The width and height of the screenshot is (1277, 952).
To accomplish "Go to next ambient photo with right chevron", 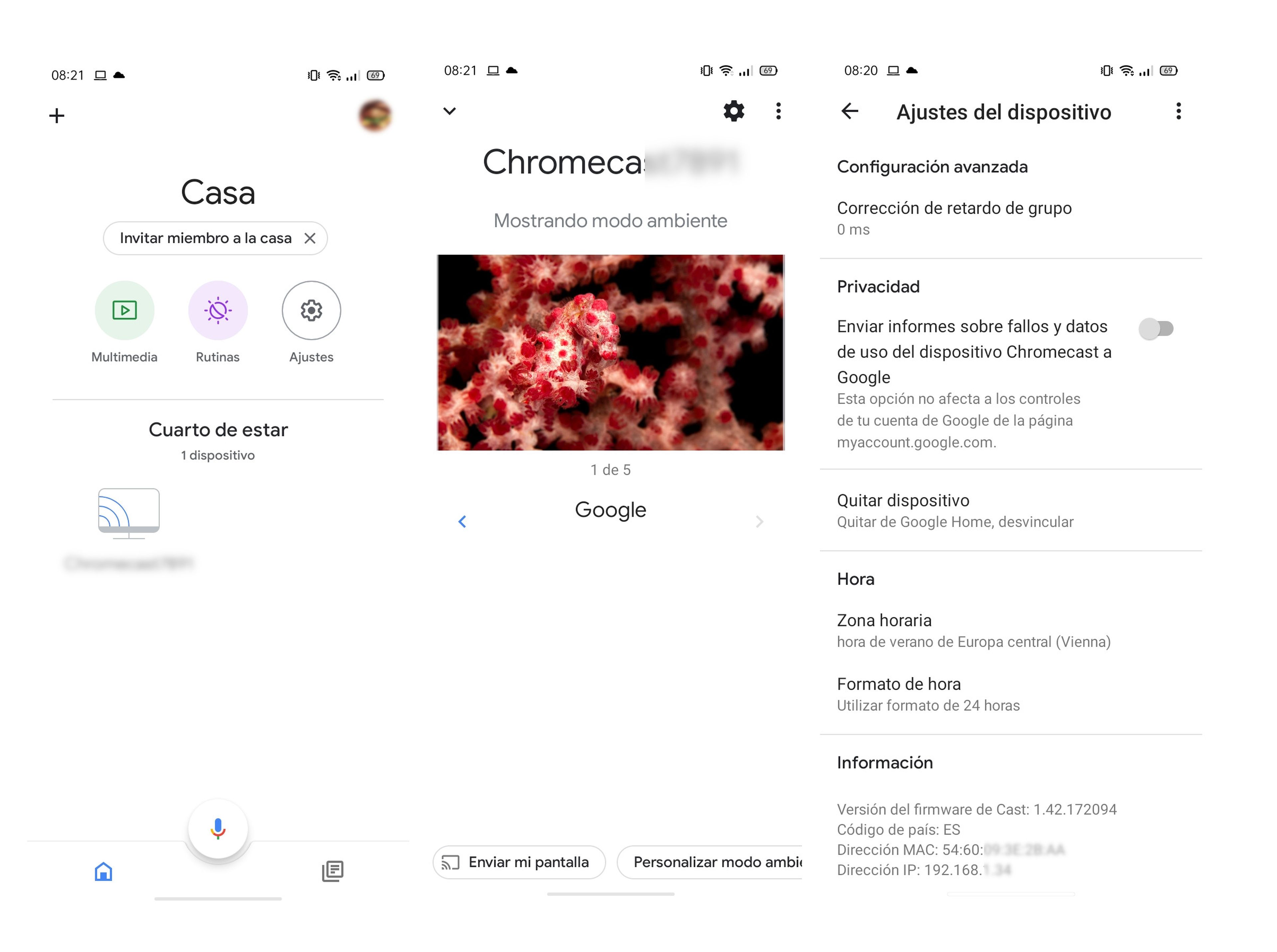I will tap(759, 521).
